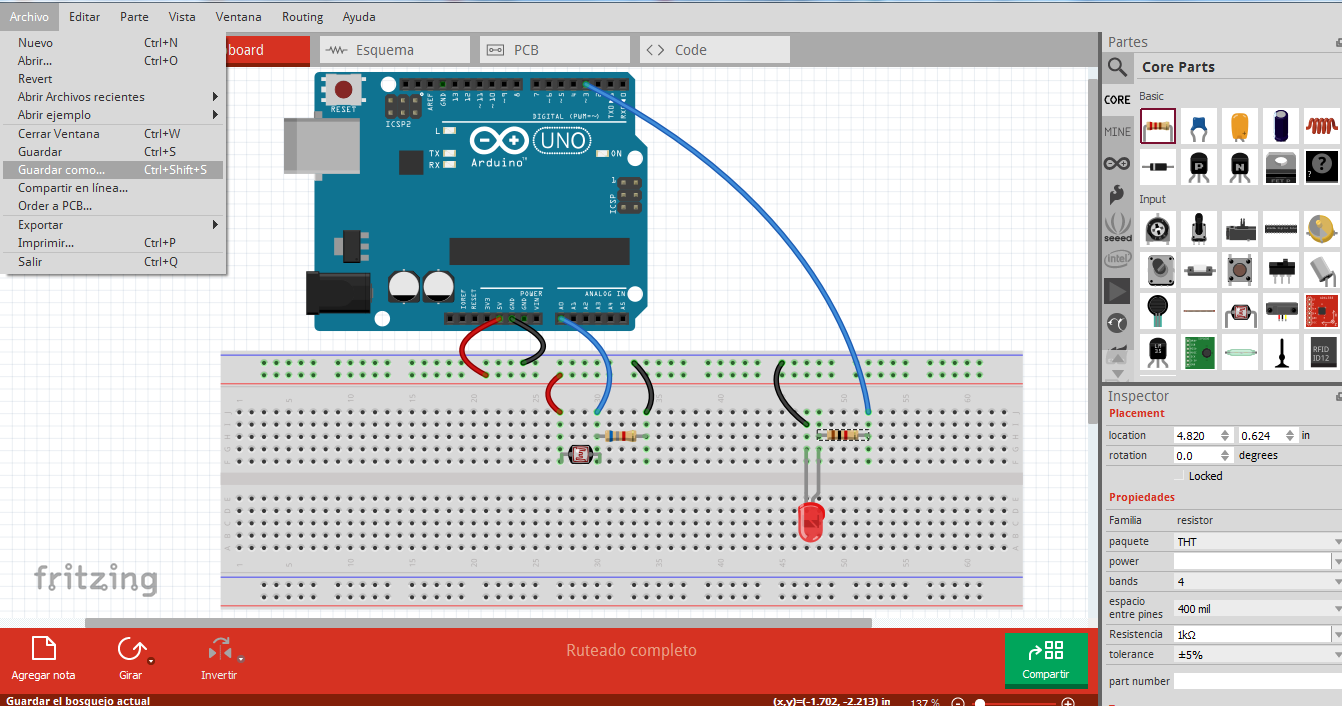The height and width of the screenshot is (706, 1342).
Task: Pick the blue ceramic capacitor part
Action: (x=1199, y=127)
